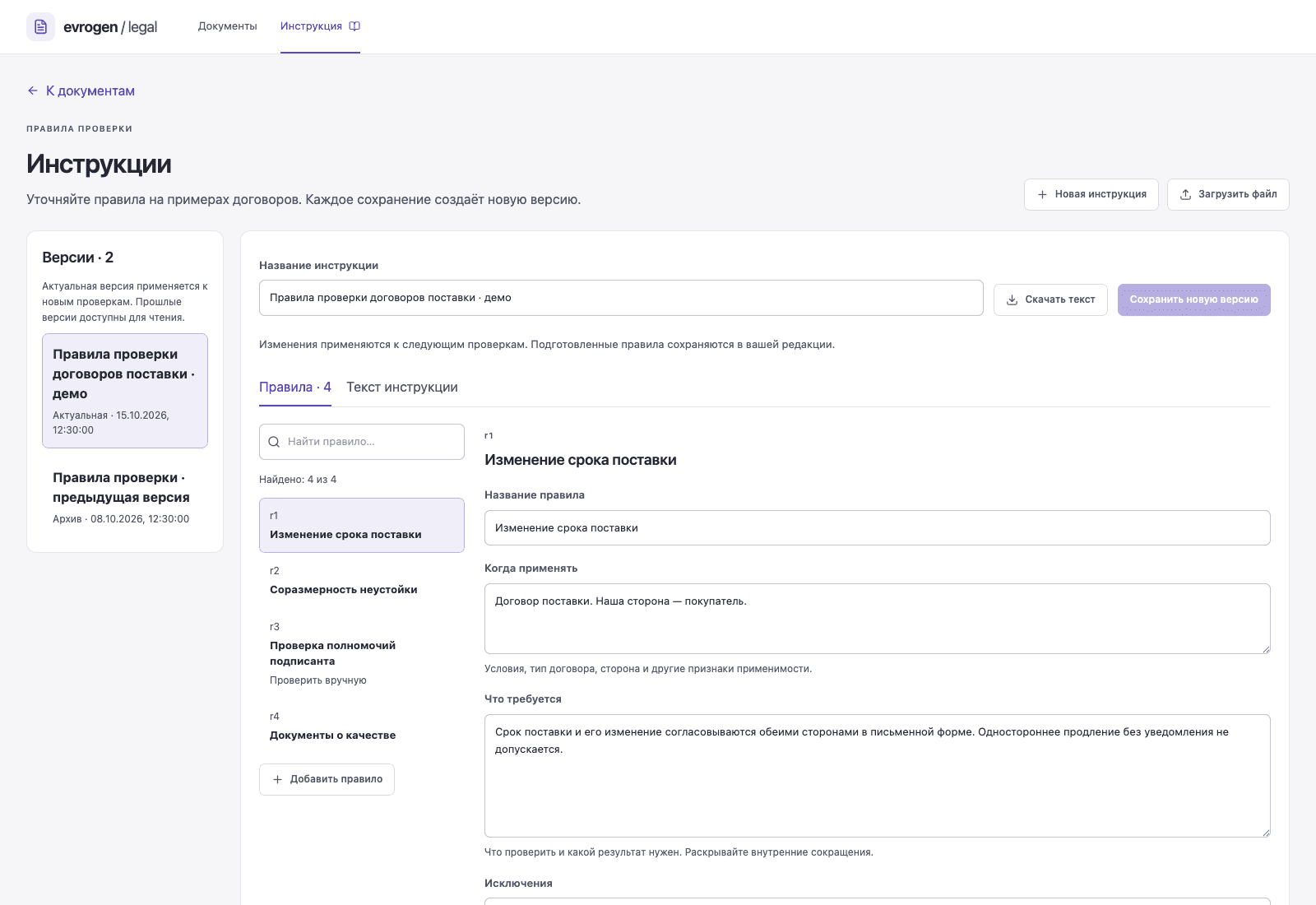This screenshot has width=1316, height=905.
Task: Open the Инструкция nav tab
Action: click(320, 26)
